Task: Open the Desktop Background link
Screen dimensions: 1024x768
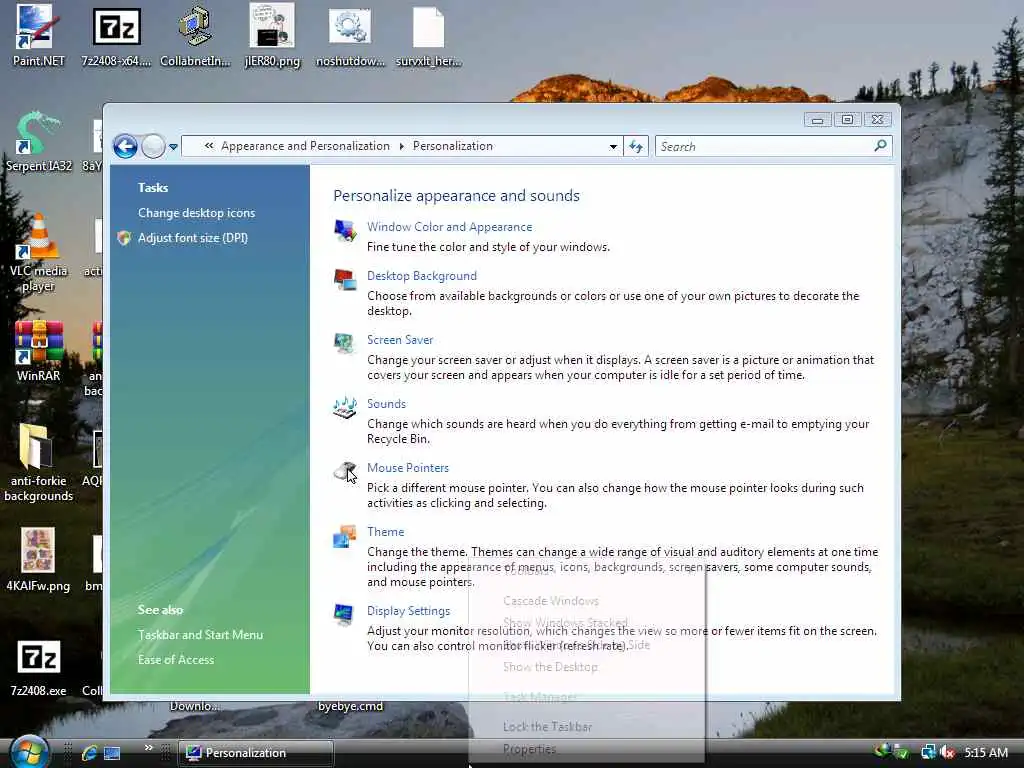Action: tap(422, 276)
